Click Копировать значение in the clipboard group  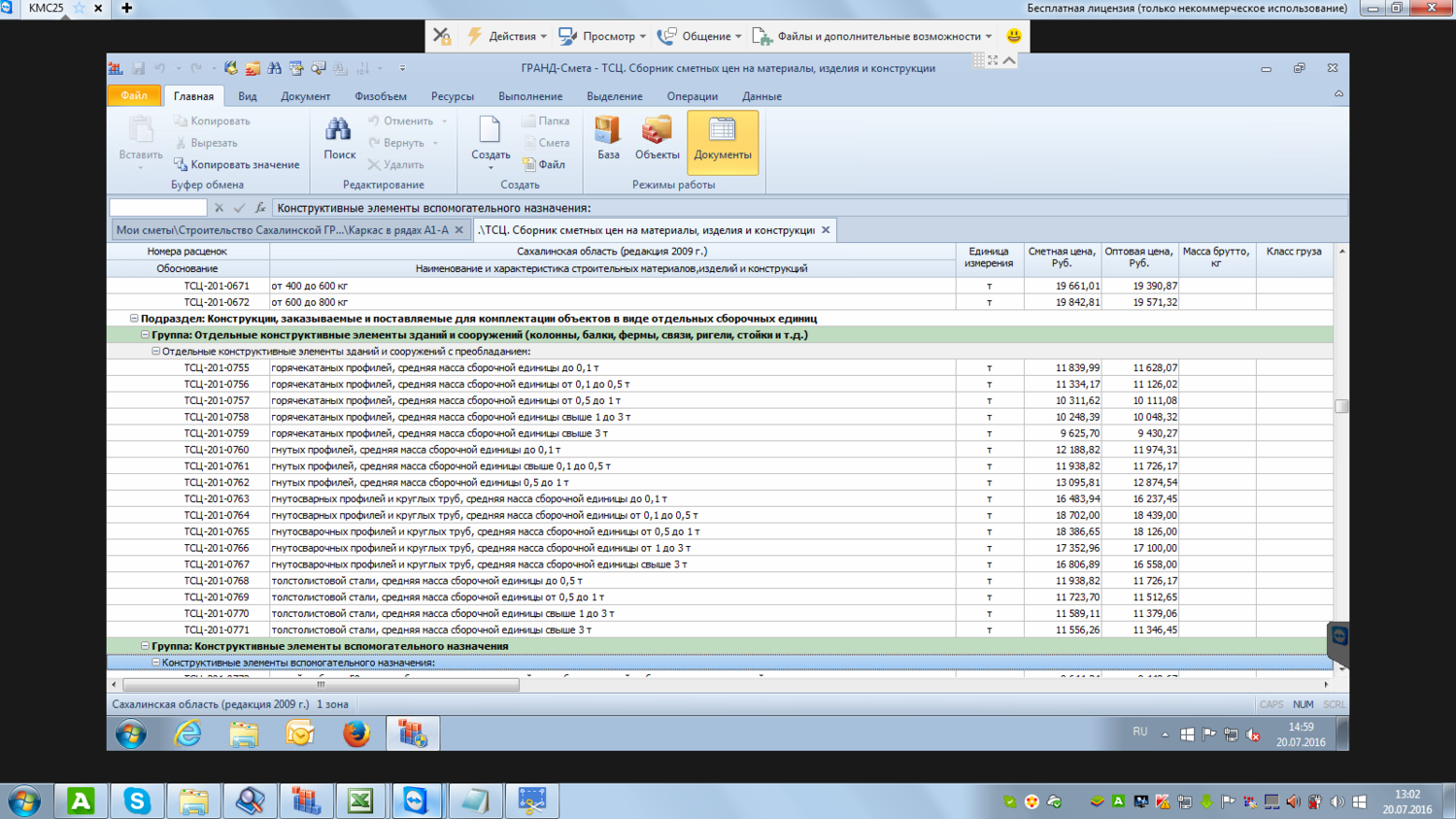(236, 165)
